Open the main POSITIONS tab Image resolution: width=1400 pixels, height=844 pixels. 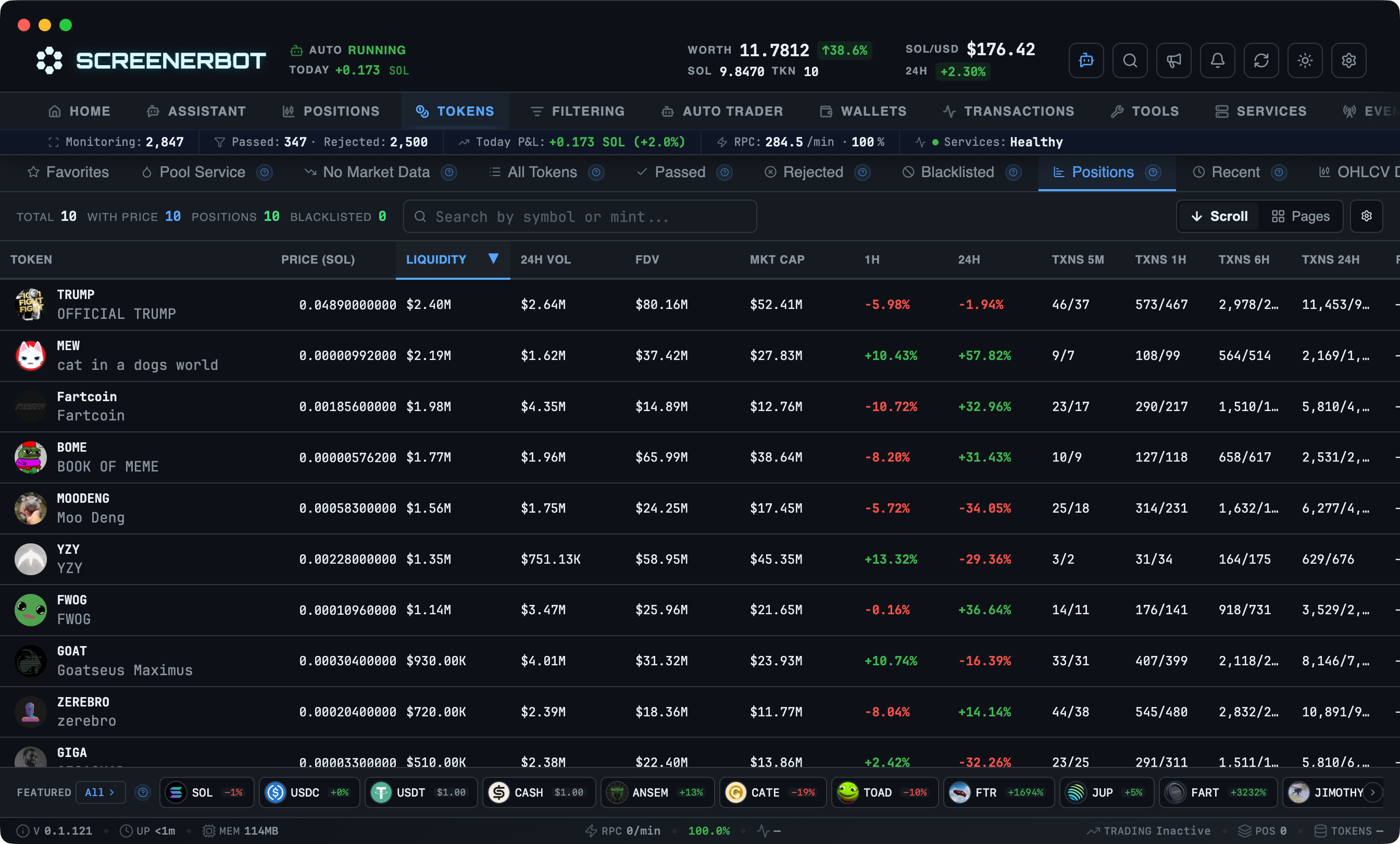pos(331,111)
